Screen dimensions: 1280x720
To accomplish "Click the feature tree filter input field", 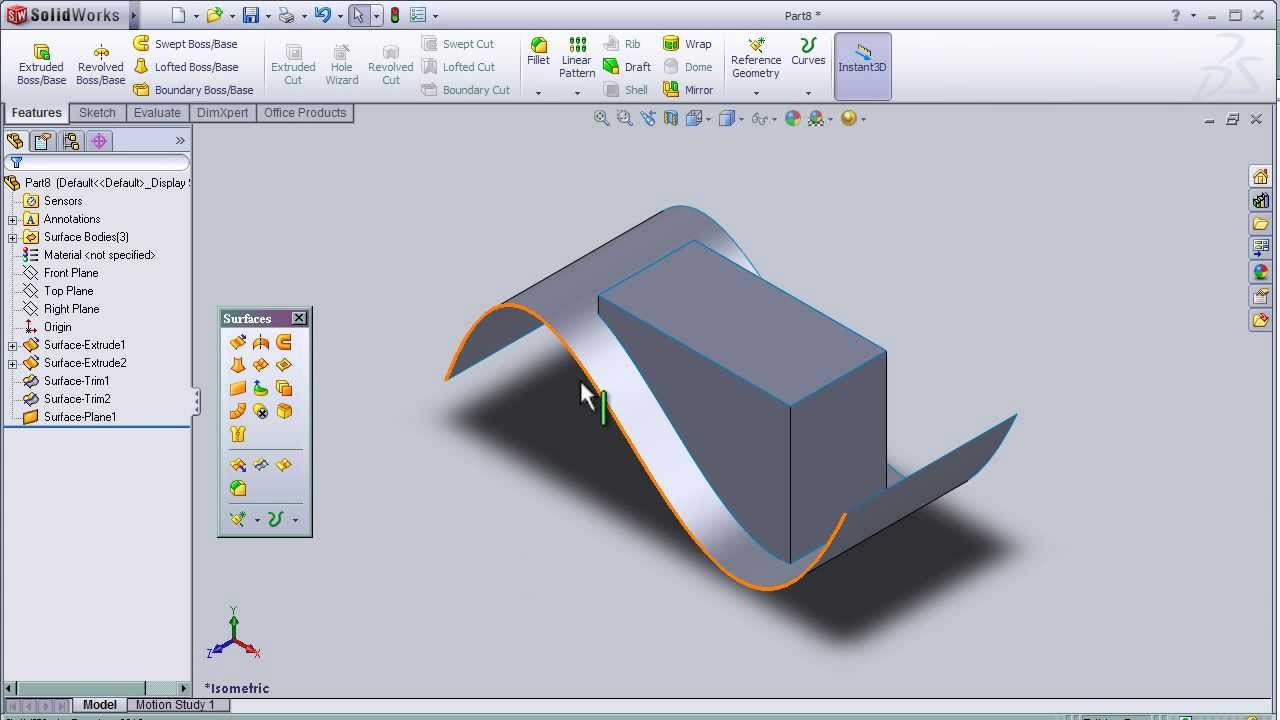I will (97, 162).
